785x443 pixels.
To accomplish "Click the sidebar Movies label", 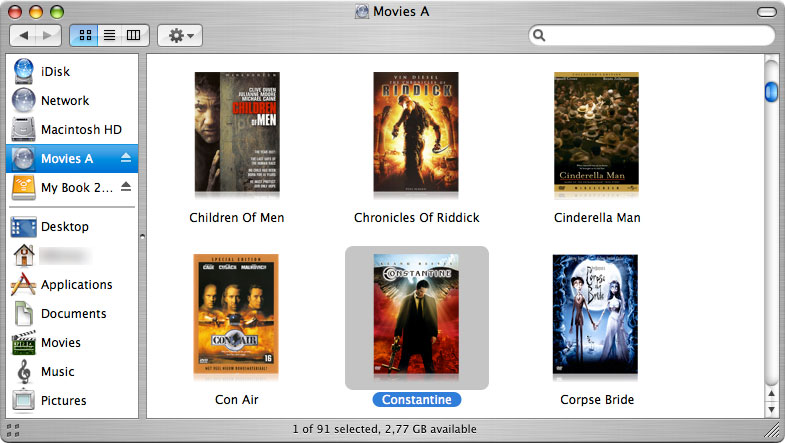I will [x=61, y=343].
